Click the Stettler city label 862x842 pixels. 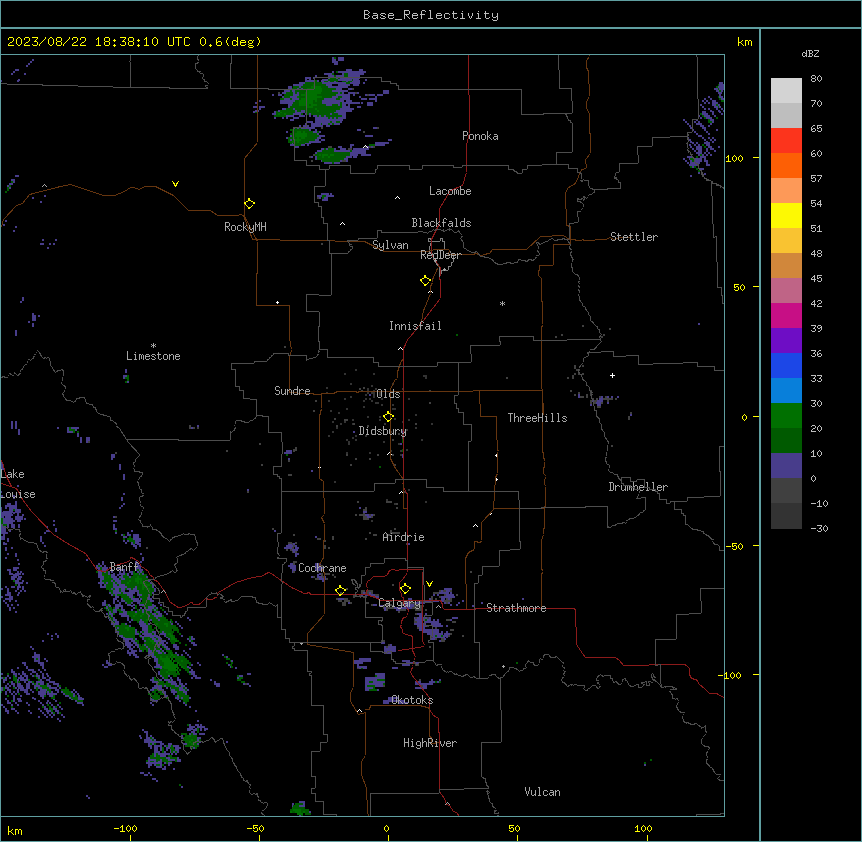pos(634,237)
